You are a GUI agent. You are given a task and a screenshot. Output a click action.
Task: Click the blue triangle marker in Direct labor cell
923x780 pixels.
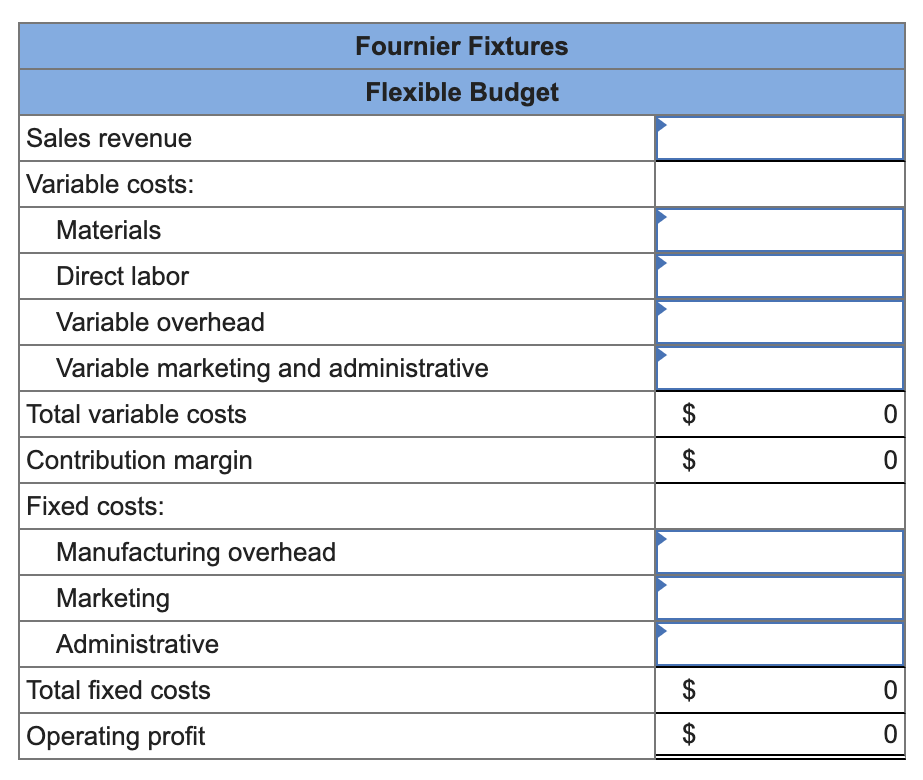tap(660, 261)
